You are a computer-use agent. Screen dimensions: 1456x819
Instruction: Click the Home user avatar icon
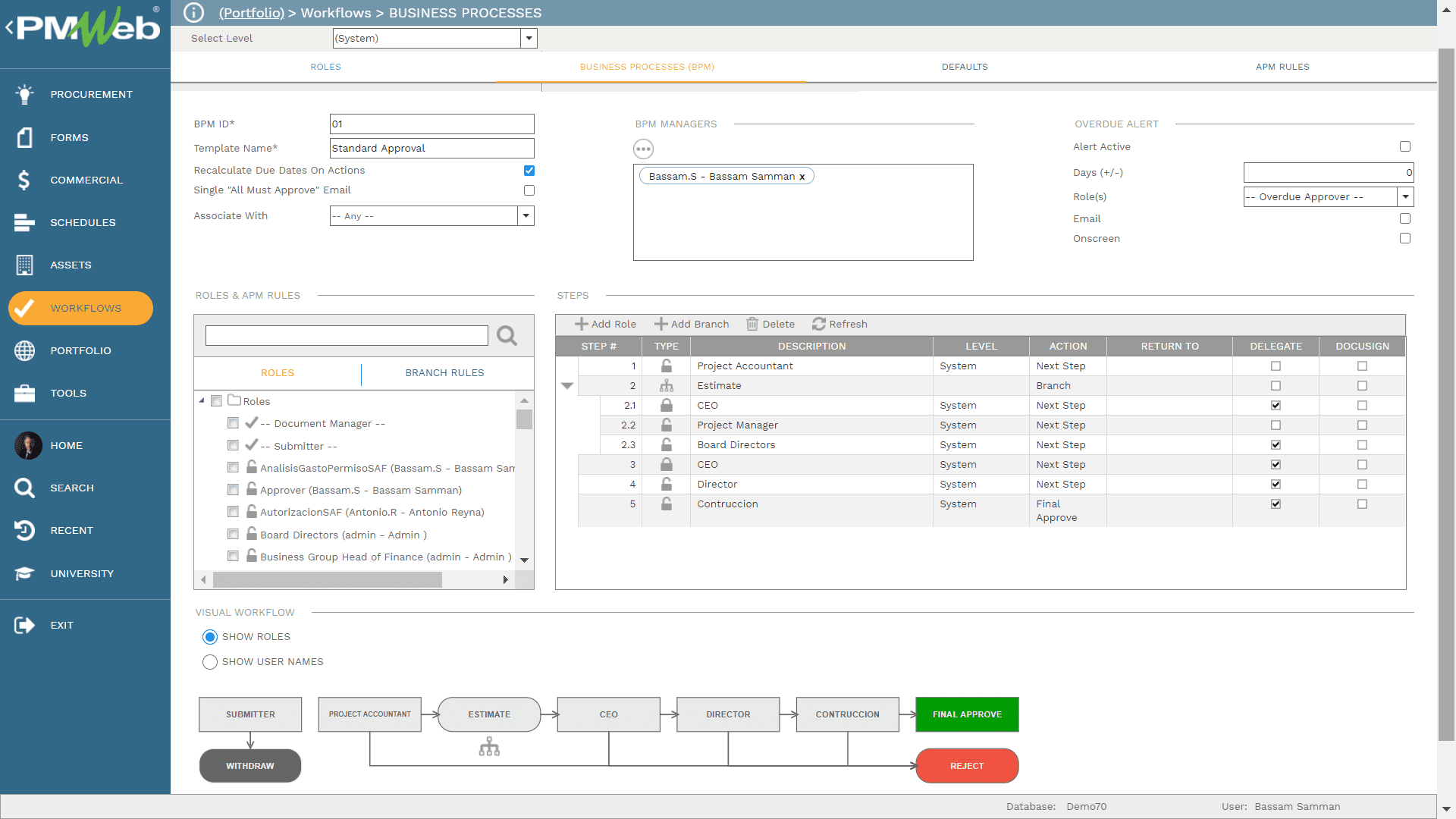click(x=28, y=445)
